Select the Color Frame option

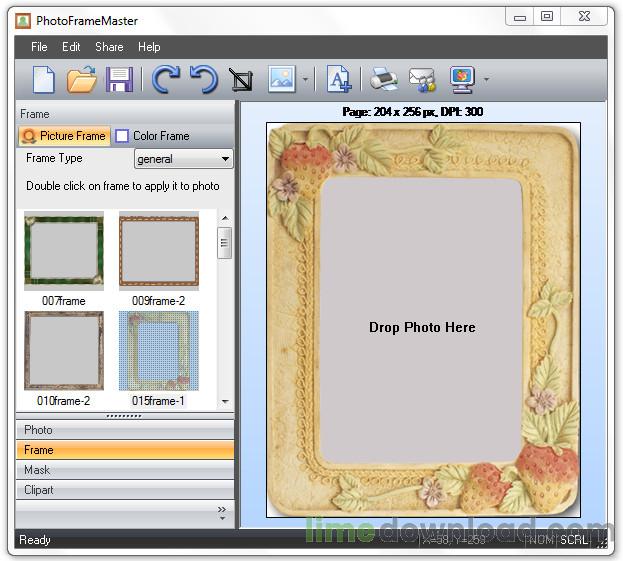coord(151,136)
